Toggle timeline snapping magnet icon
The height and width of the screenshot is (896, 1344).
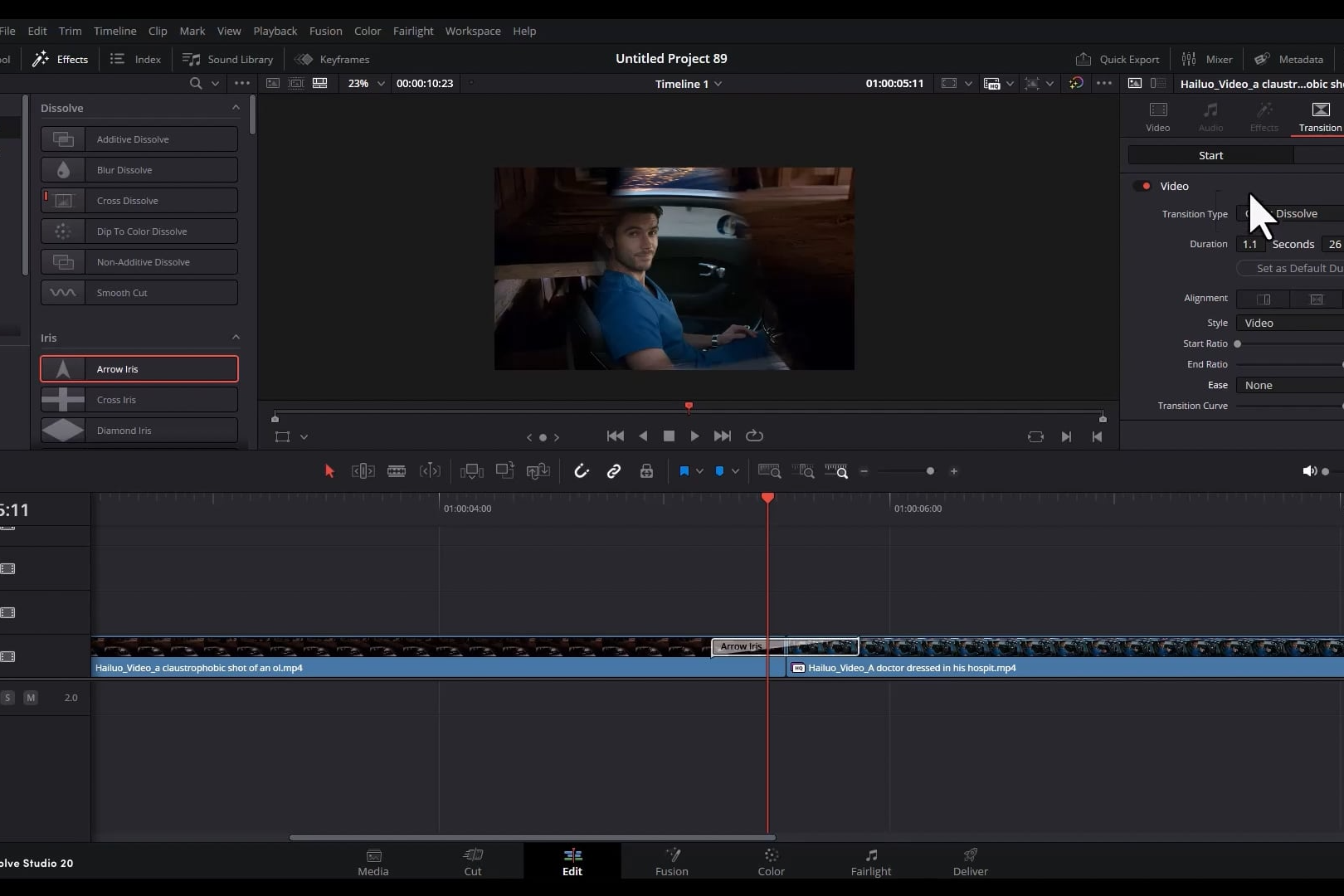coord(581,471)
